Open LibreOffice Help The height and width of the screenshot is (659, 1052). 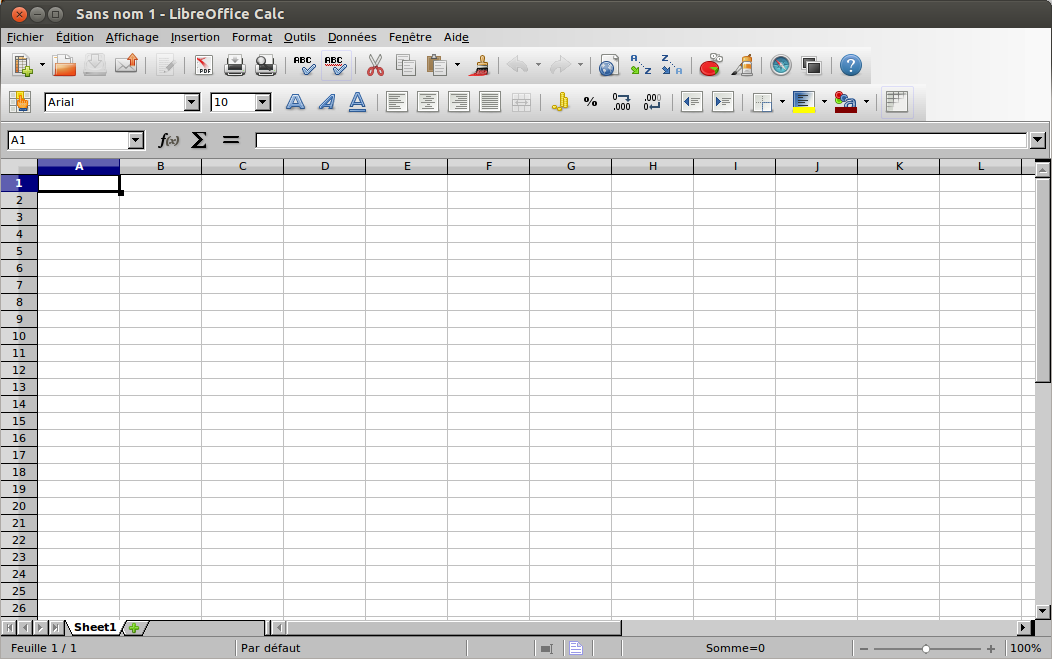pos(849,65)
